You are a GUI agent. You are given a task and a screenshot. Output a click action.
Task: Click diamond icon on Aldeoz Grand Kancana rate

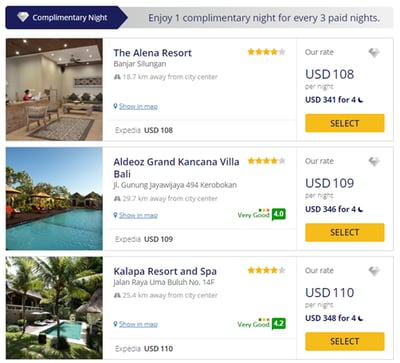coord(374,162)
